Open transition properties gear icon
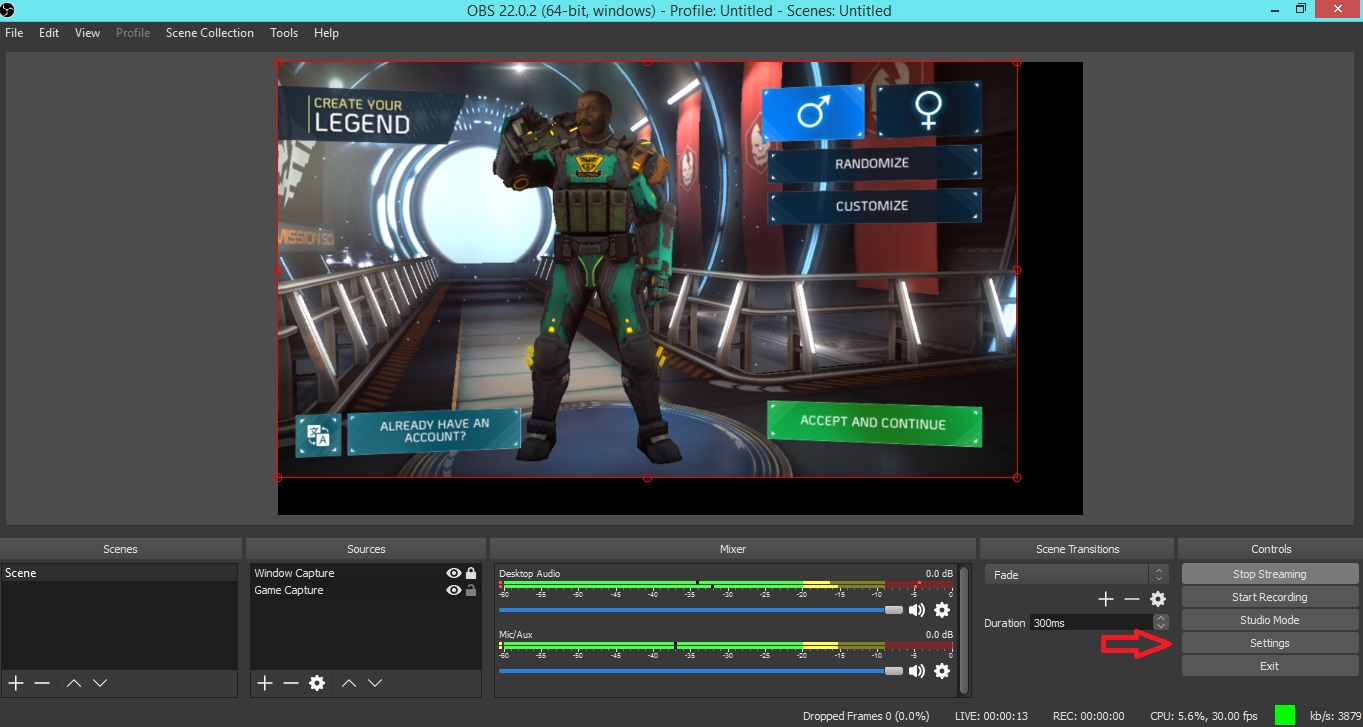The width and height of the screenshot is (1363, 727). 1158,599
